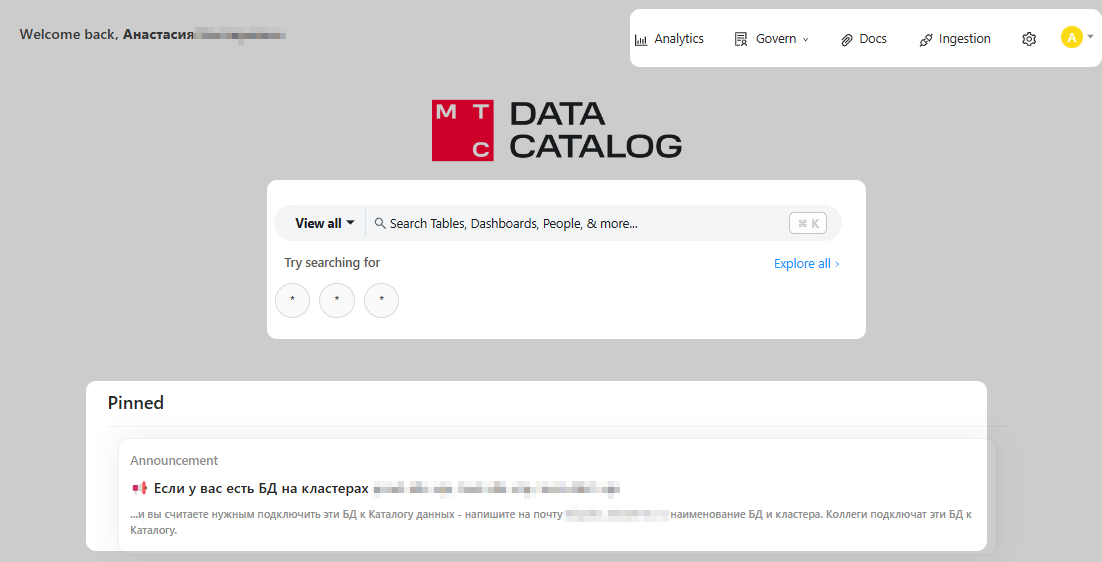The height and width of the screenshot is (562, 1102).
Task: Click the Ingestion plug icon
Action: (x=926, y=40)
